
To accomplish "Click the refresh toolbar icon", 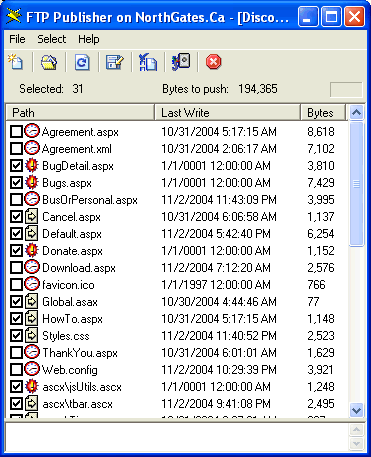I will [82, 62].
